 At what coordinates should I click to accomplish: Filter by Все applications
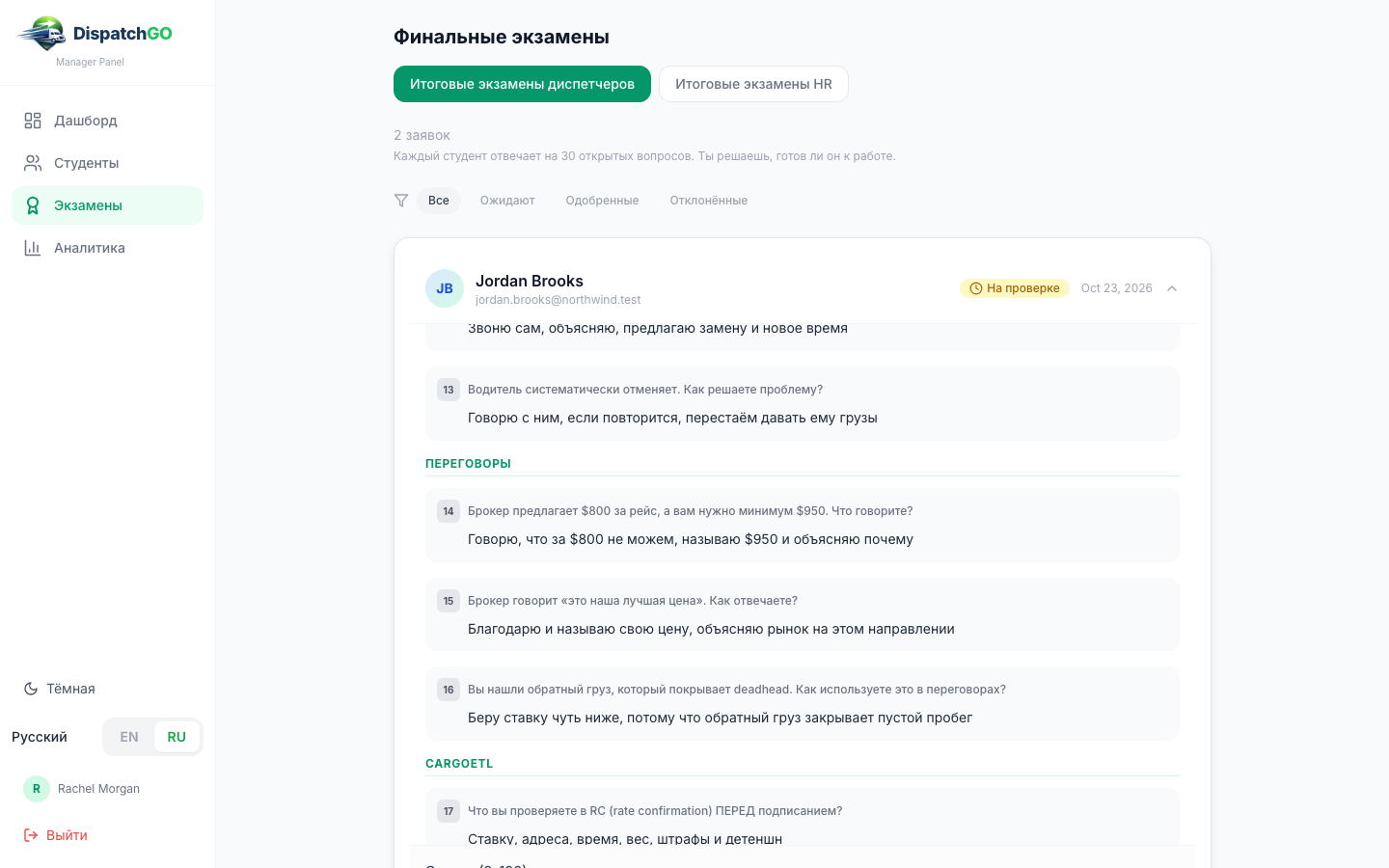click(439, 201)
